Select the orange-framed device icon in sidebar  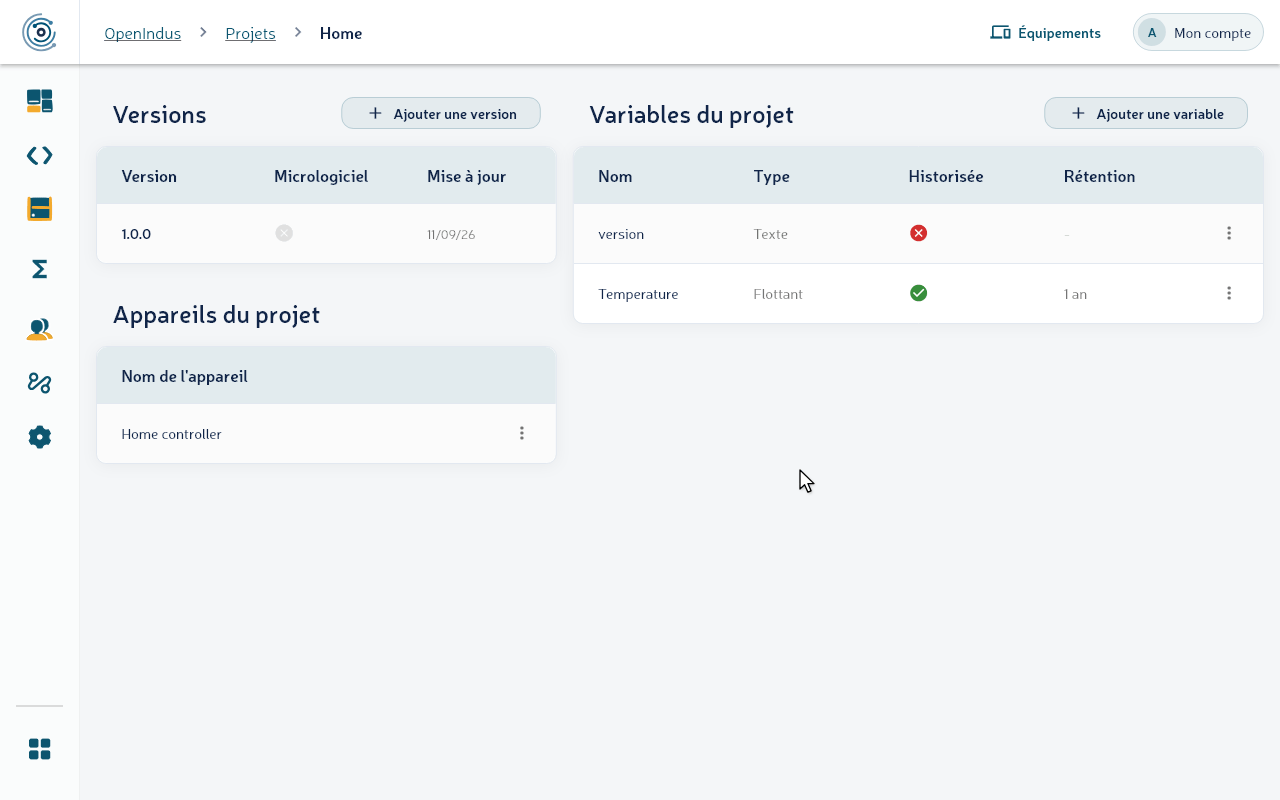[39, 209]
